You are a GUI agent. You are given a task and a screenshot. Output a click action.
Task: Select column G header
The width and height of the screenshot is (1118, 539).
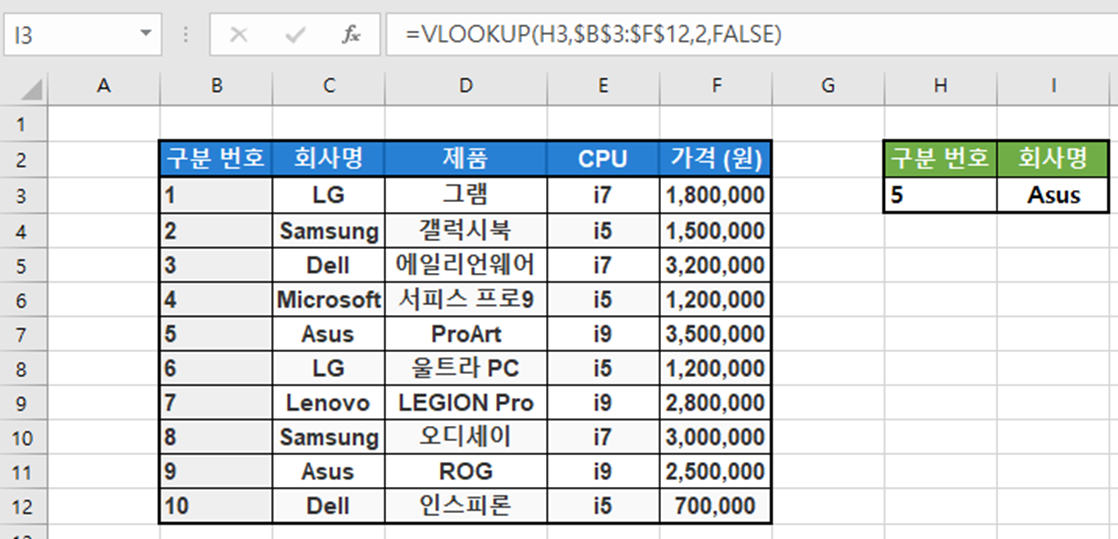click(x=828, y=87)
